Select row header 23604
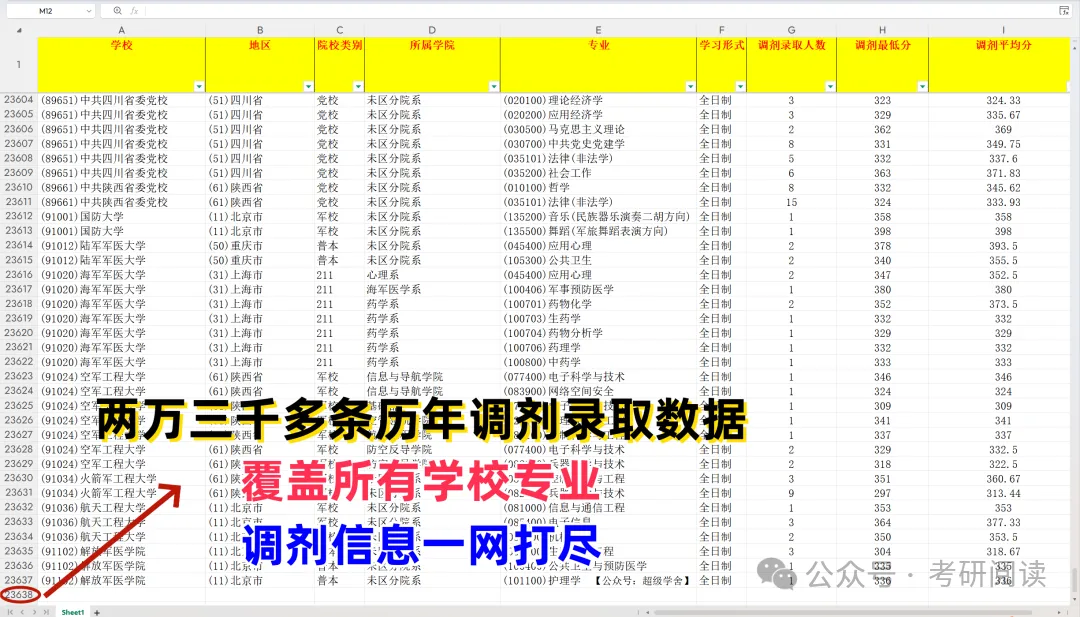This screenshot has width=1080, height=617. click(x=19, y=100)
